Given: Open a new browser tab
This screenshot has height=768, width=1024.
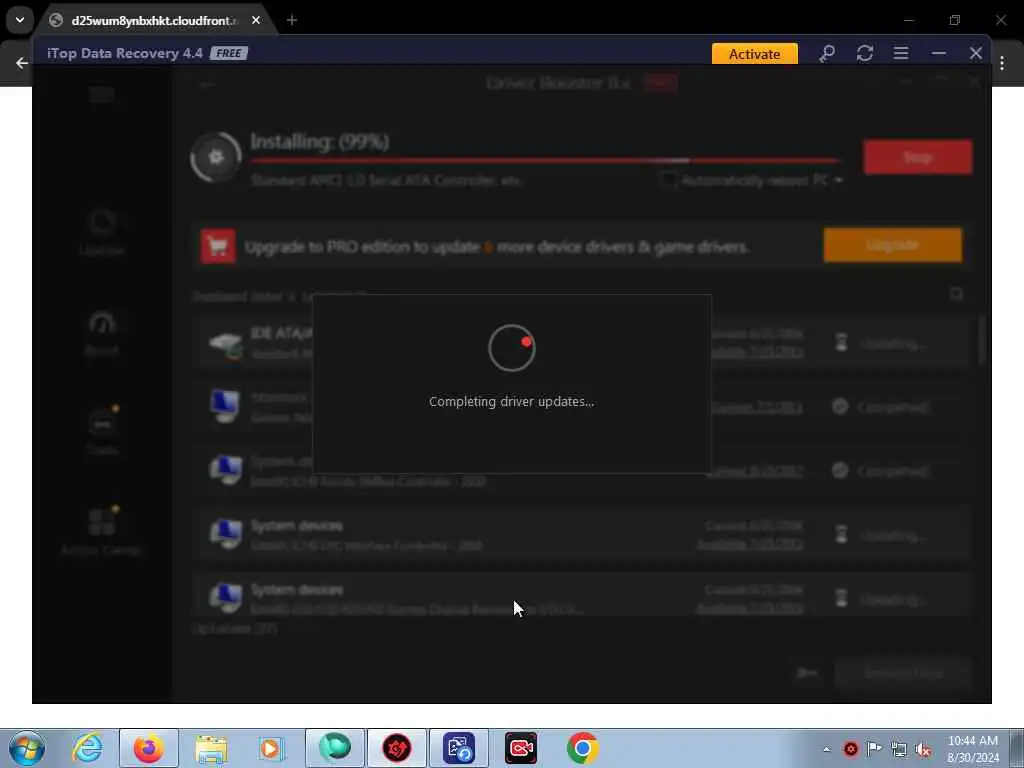Looking at the screenshot, I should 292,20.
